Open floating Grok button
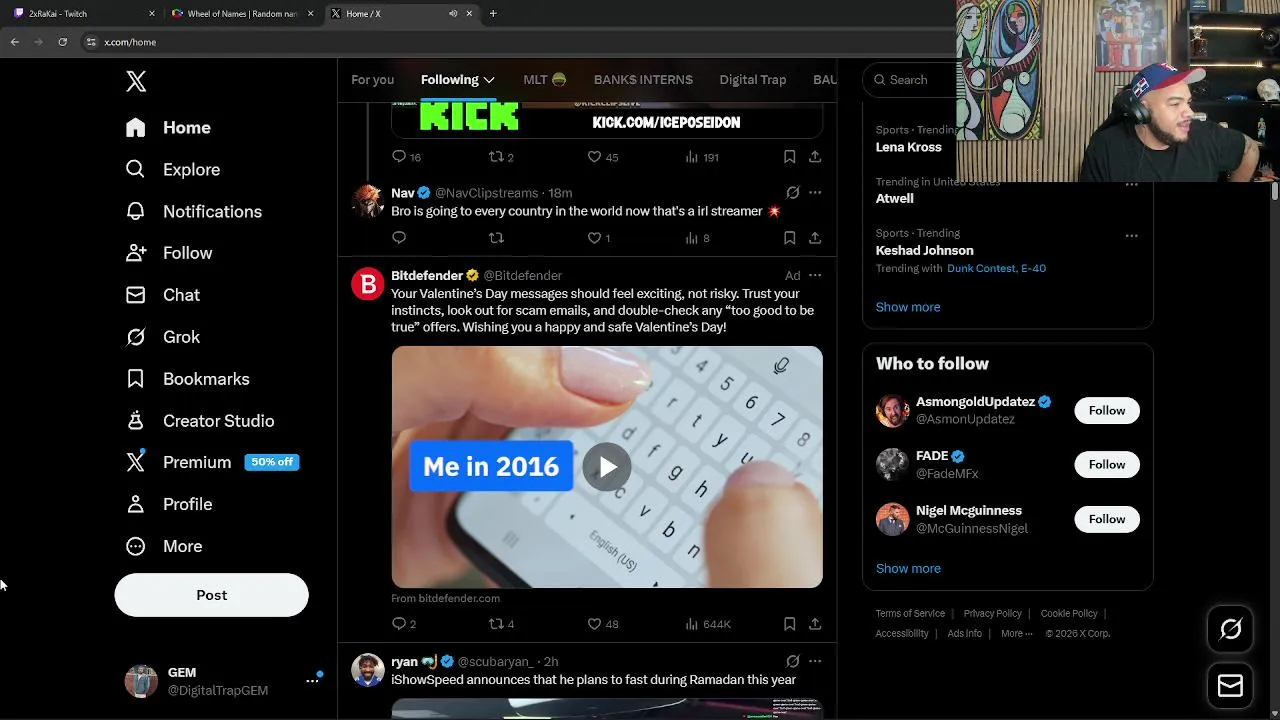1280x720 pixels. coord(1230,629)
